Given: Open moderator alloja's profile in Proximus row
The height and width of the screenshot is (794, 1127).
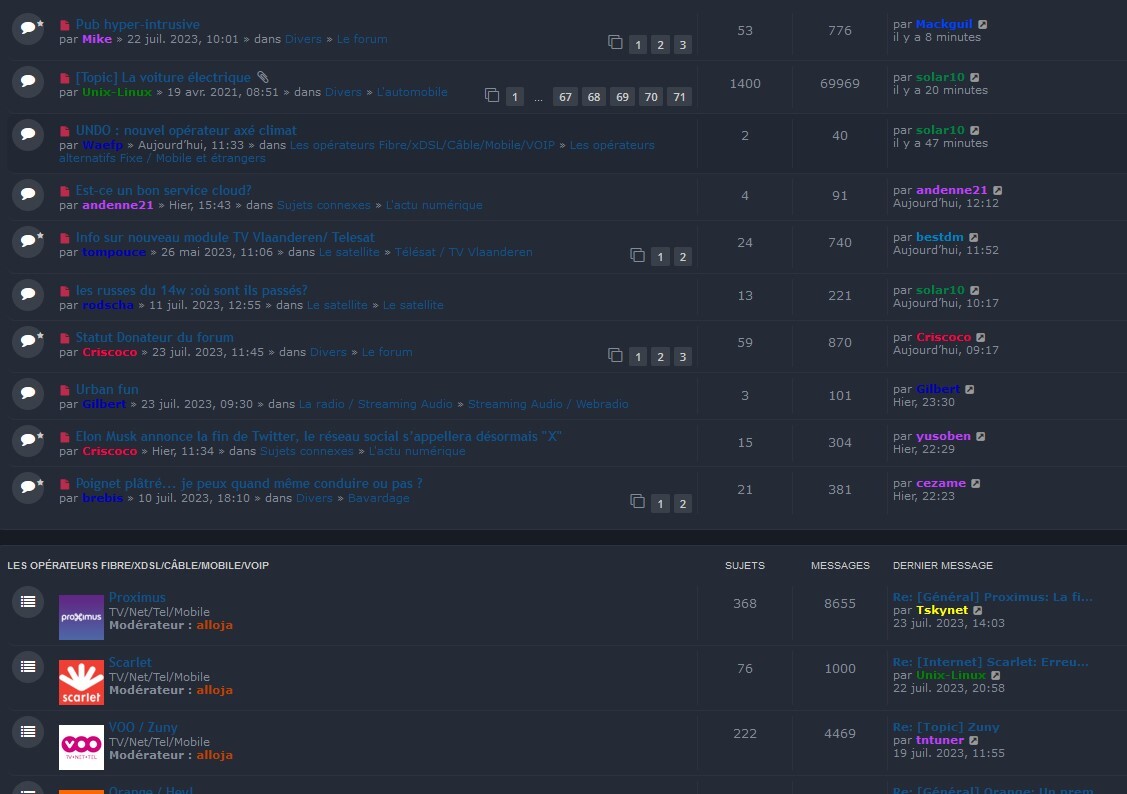Looking at the screenshot, I should point(214,625).
